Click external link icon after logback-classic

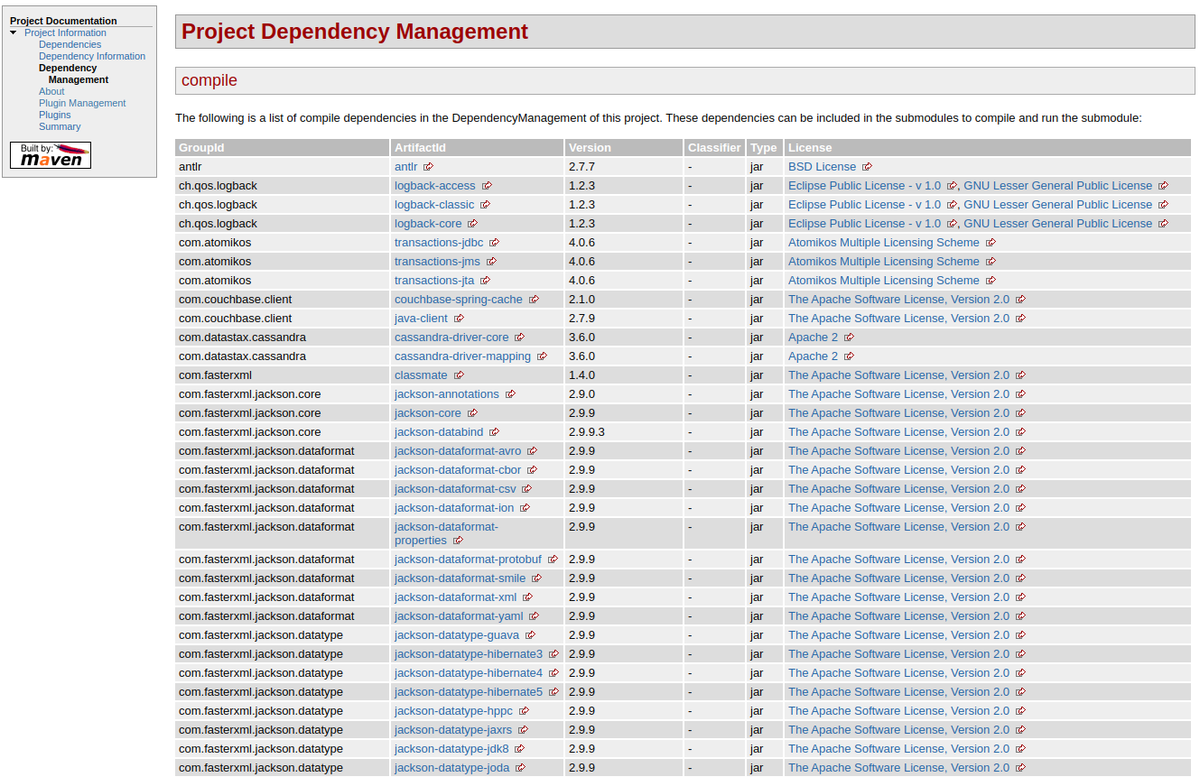pos(485,205)
